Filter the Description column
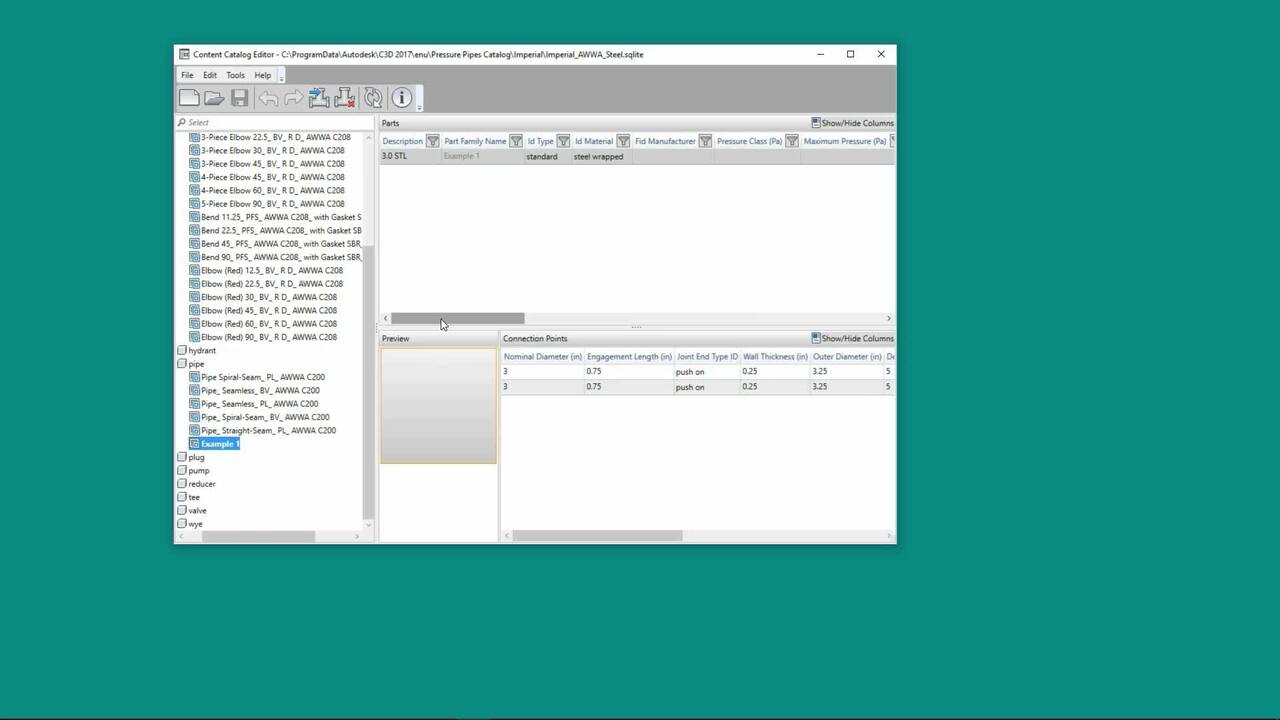 pyautogui.click(x=432, y=141)
